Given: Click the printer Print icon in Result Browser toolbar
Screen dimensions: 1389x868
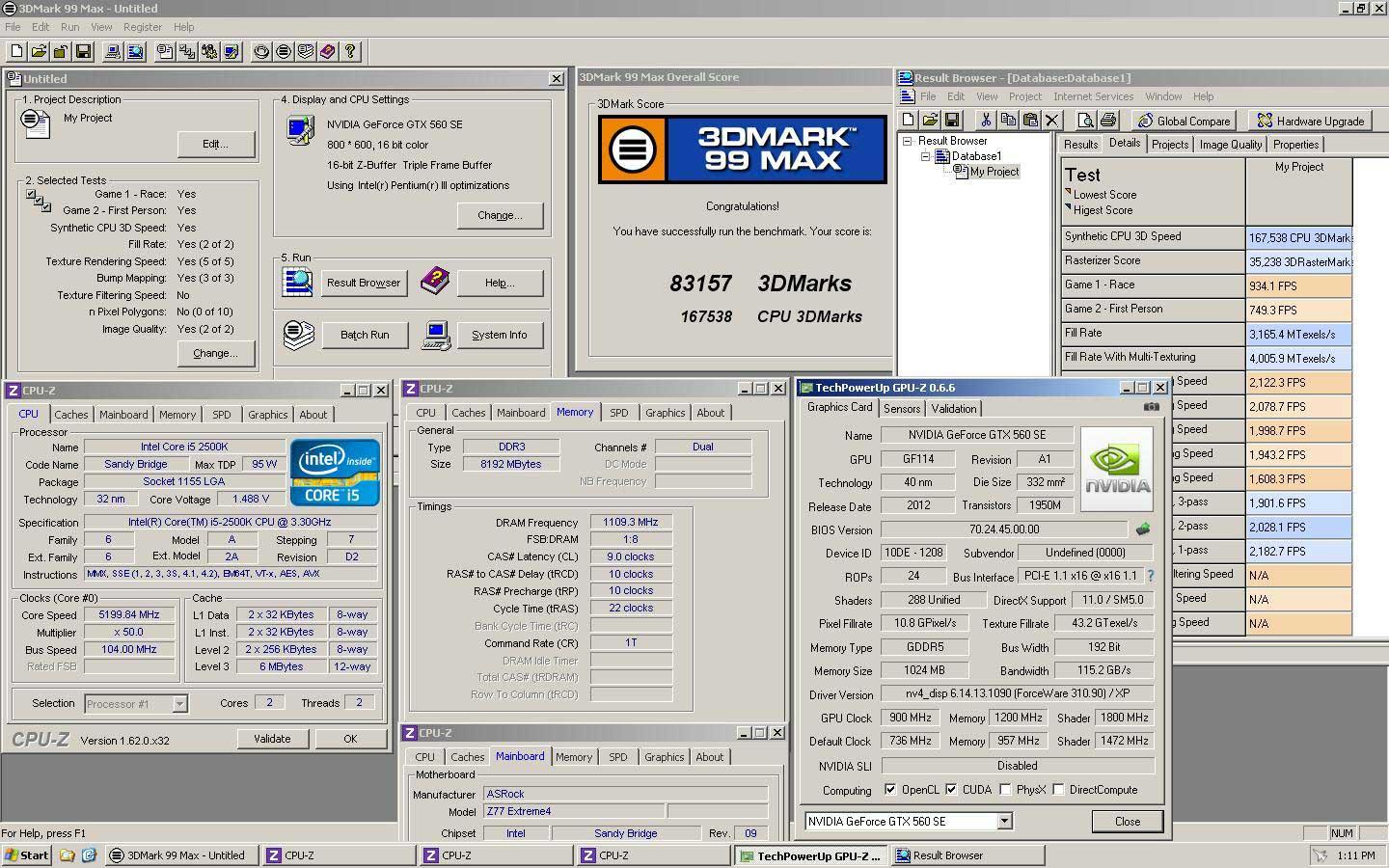Looking at the screenshot, I should [x=1108, y=121].
